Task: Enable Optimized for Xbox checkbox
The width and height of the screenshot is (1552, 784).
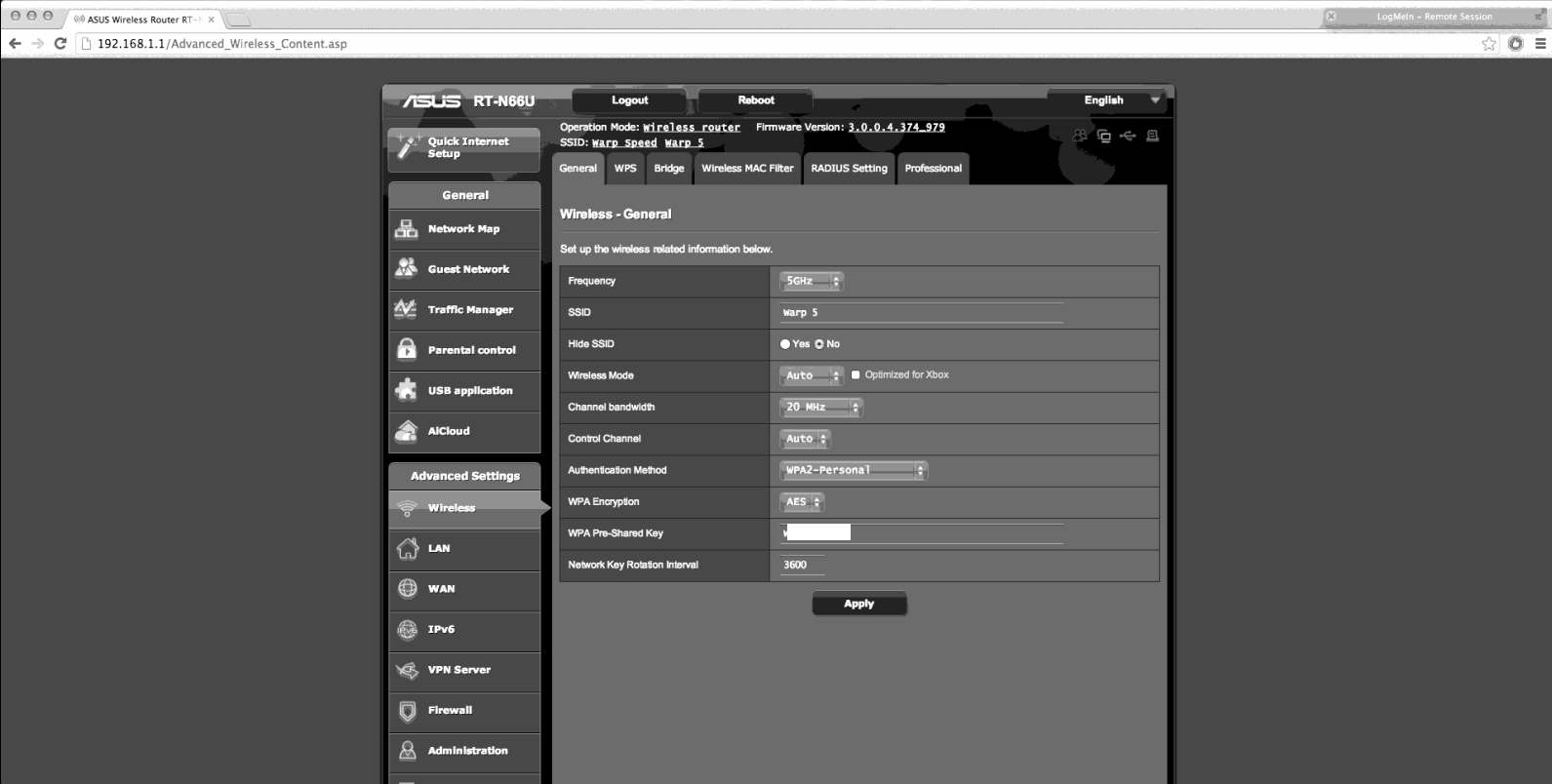Action: click(856, 374)
